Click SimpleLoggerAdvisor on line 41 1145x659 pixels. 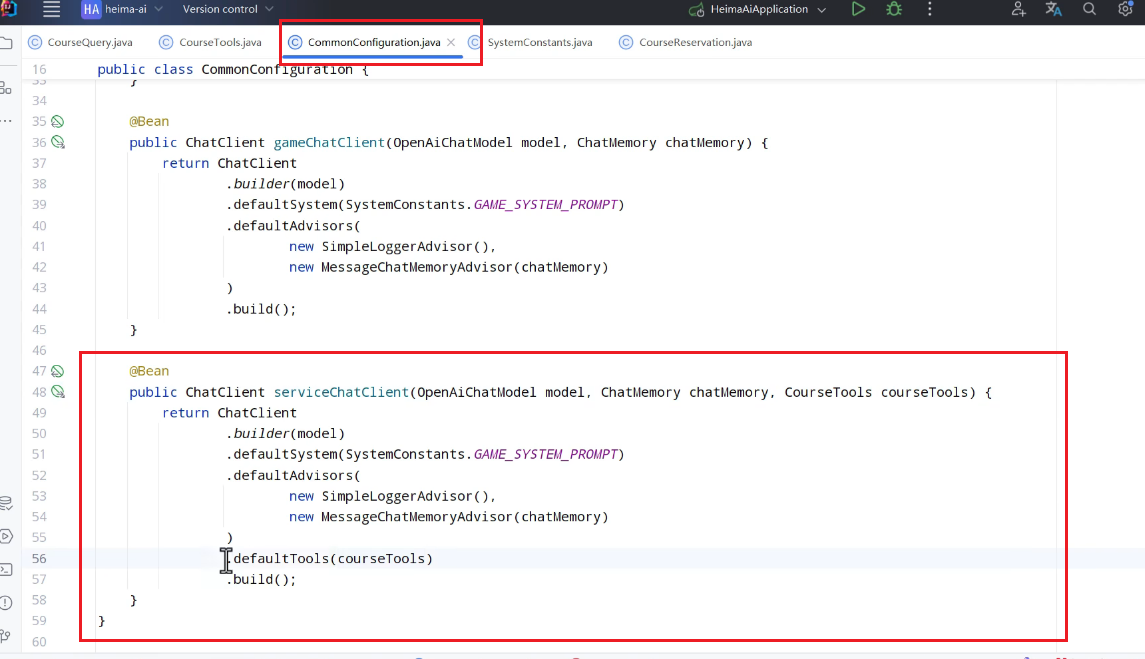click(397, 246)
